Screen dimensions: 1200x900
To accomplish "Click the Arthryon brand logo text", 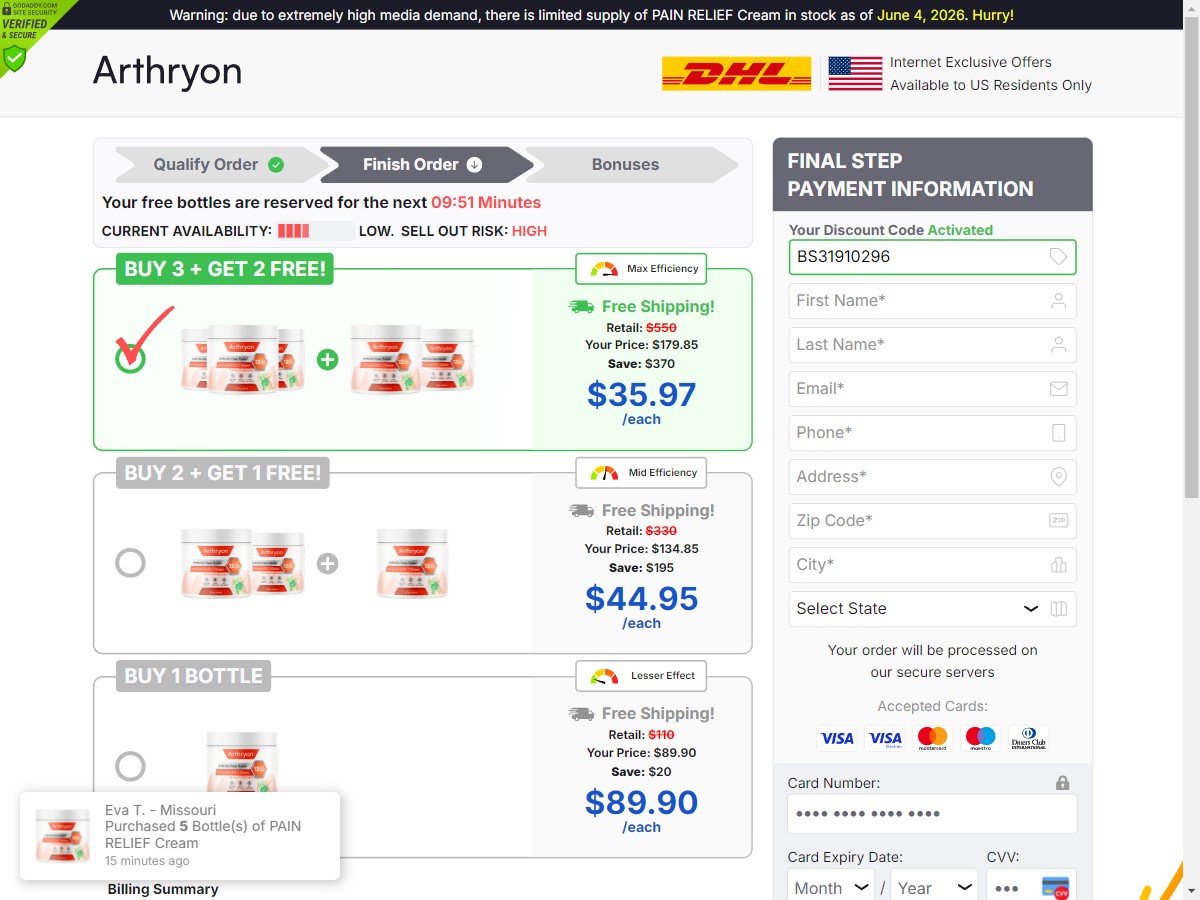I will pyautogui.click(x=167, y=72).
